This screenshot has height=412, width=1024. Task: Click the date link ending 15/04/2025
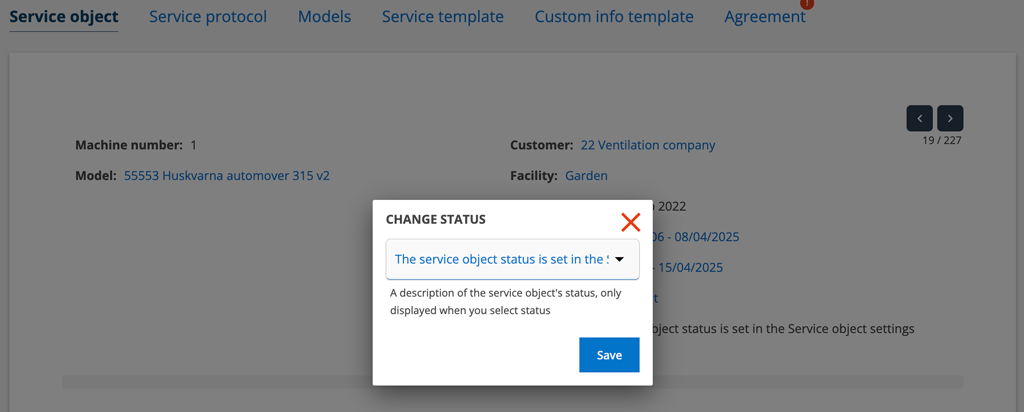point(688,267)
